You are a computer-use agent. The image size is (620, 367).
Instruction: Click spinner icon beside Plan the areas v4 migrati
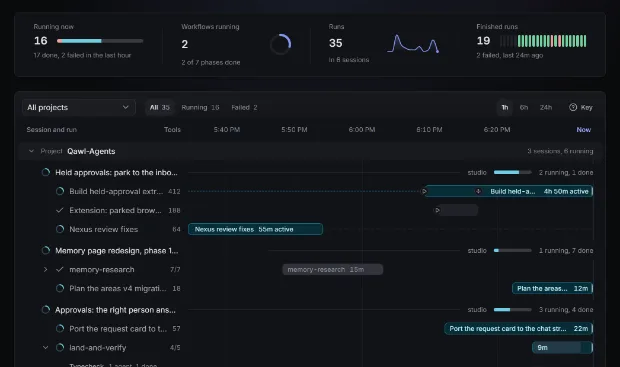coord(60,288)
